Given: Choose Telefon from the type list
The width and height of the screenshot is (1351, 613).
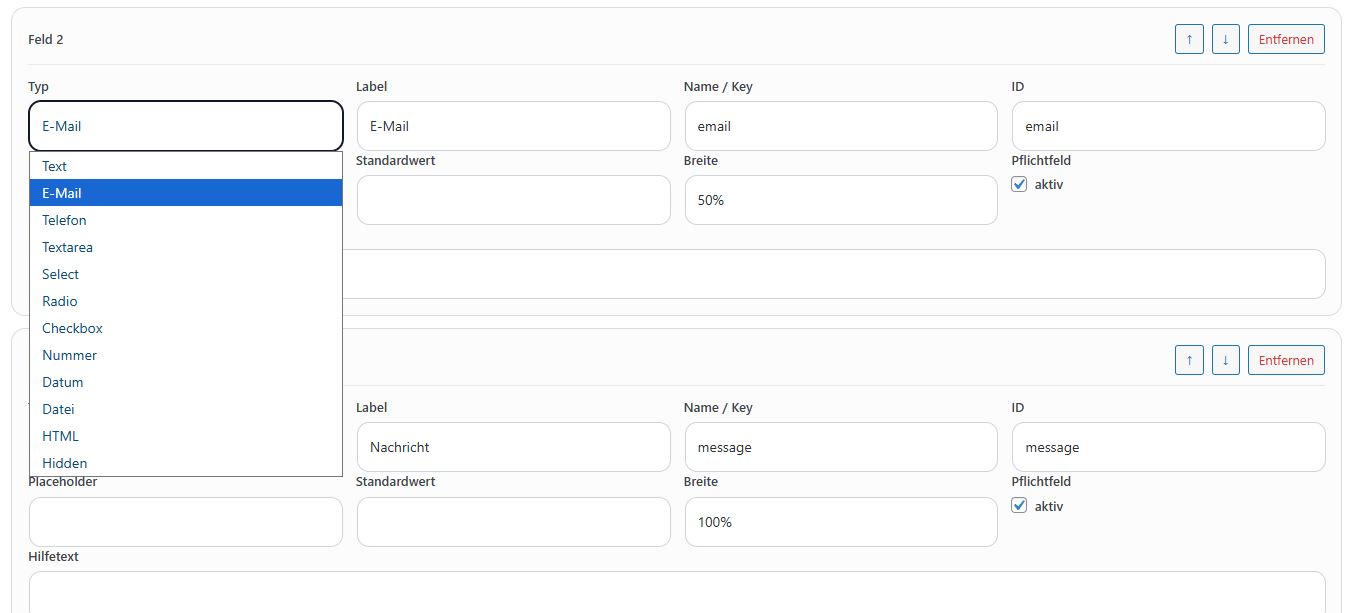Looking at the screenshot, I should 64,220.
